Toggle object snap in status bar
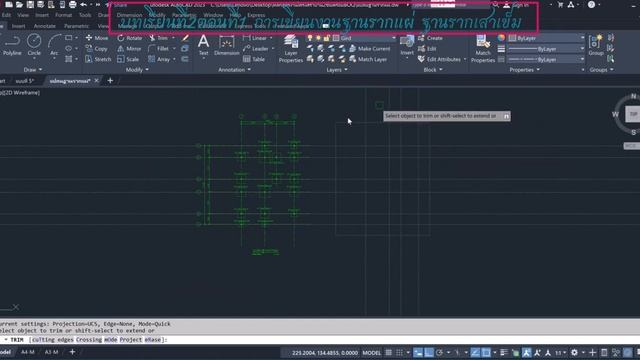The width and height of the screenshot is (640, 360). click(486, 353)
